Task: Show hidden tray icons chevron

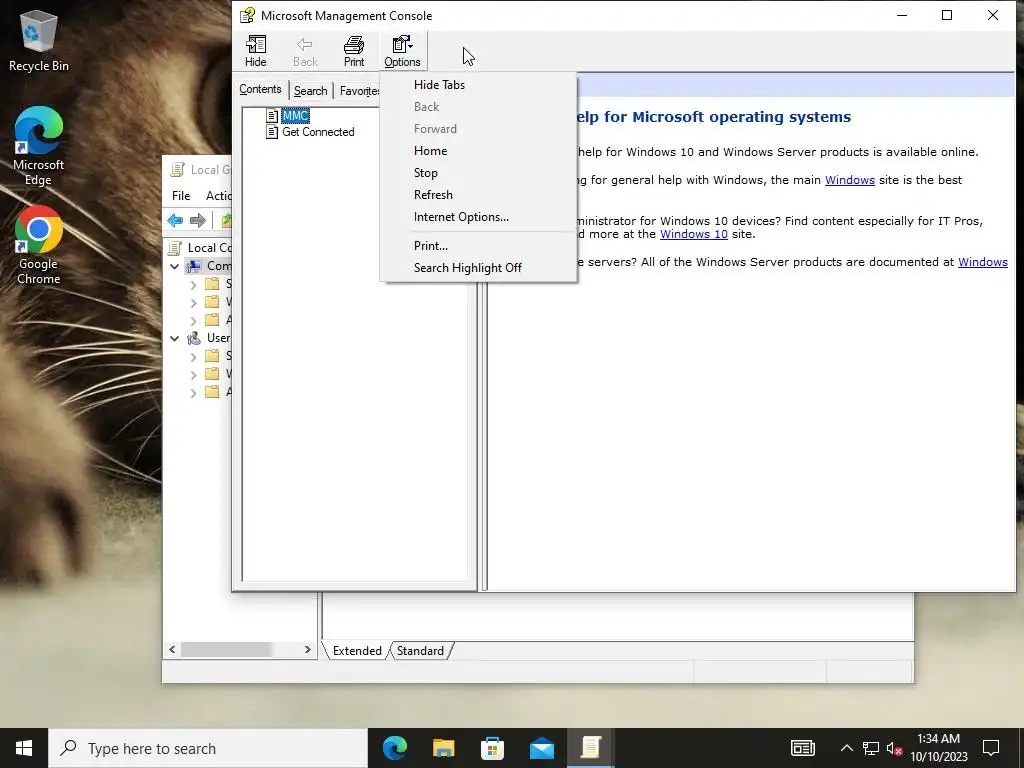Action: 846,748
